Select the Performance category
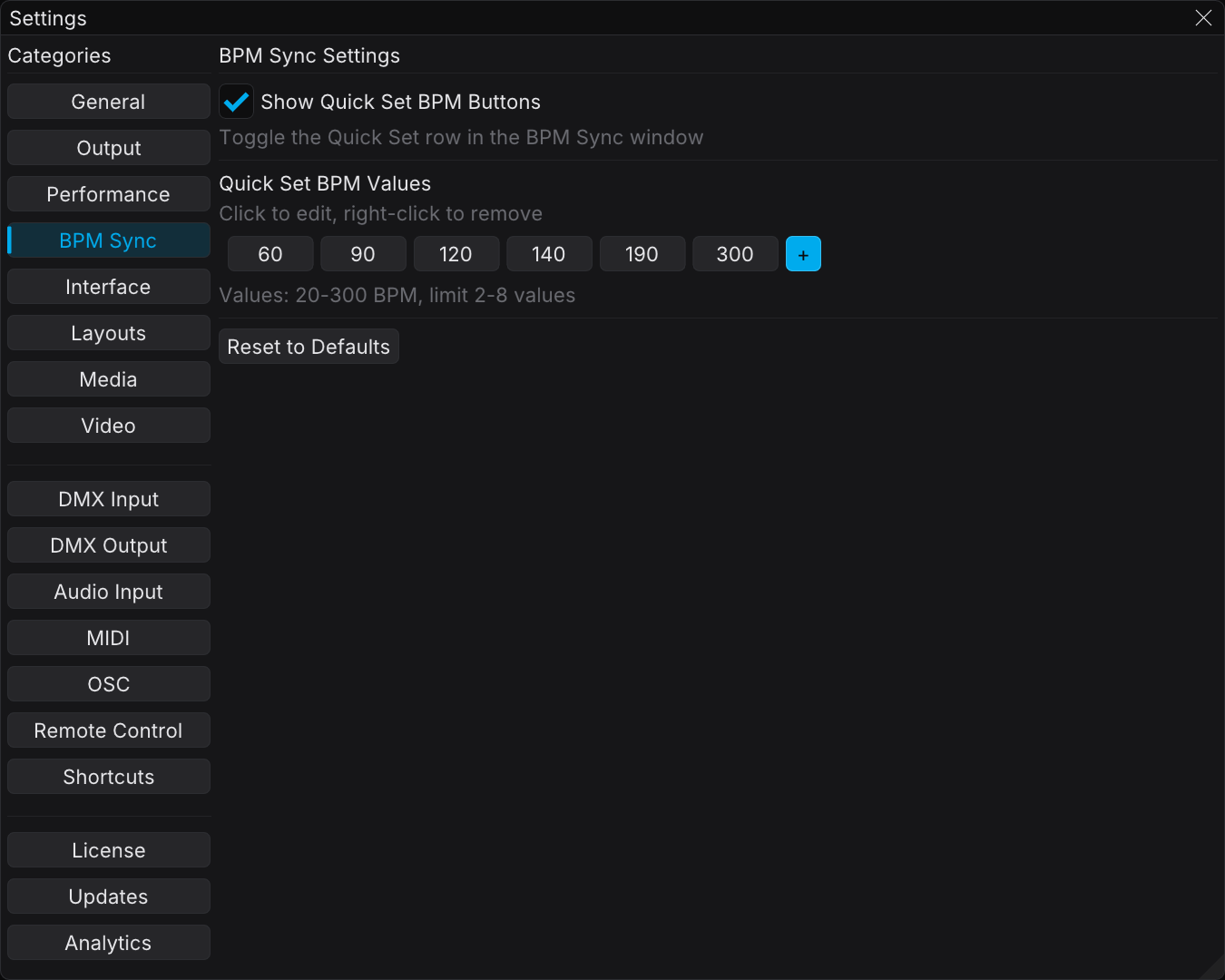The width and height of the screenshot is (1225, 980). (x=109, y=194)
